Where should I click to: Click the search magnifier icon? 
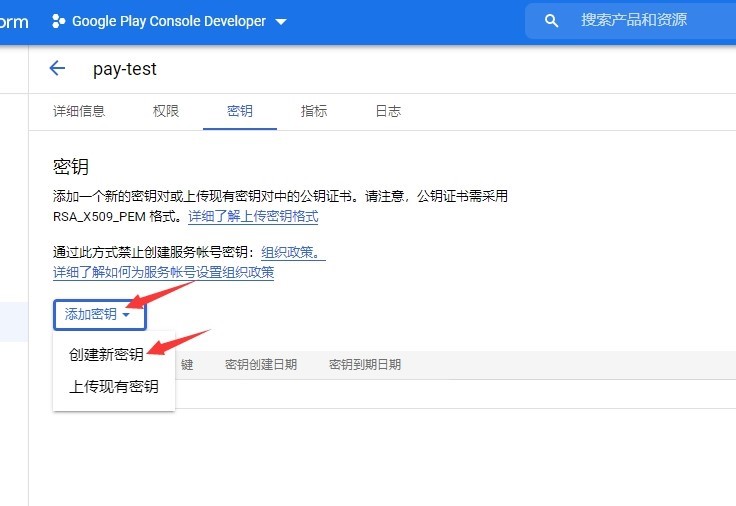552,21
